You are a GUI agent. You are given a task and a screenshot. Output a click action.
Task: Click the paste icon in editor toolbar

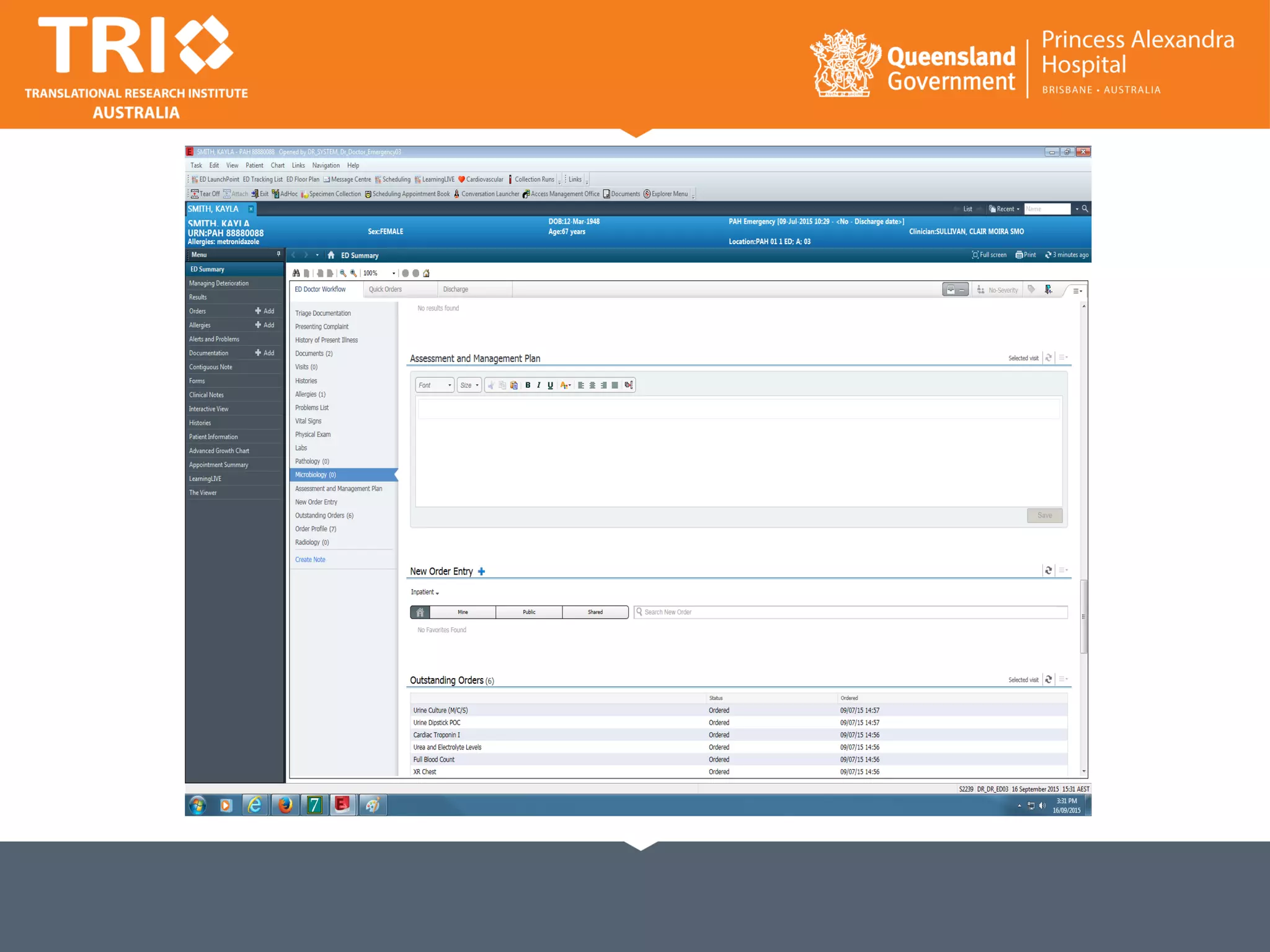513,385
